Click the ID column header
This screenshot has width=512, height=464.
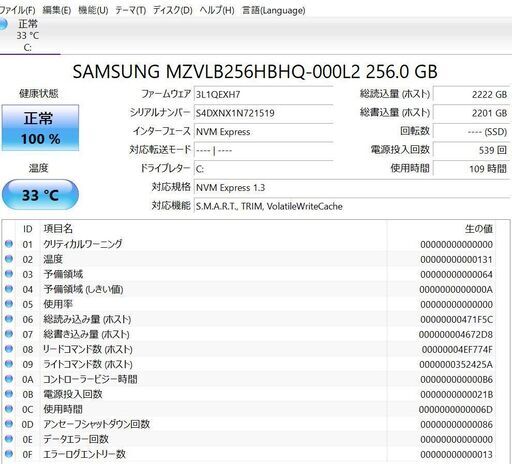[x=28, y=229]
